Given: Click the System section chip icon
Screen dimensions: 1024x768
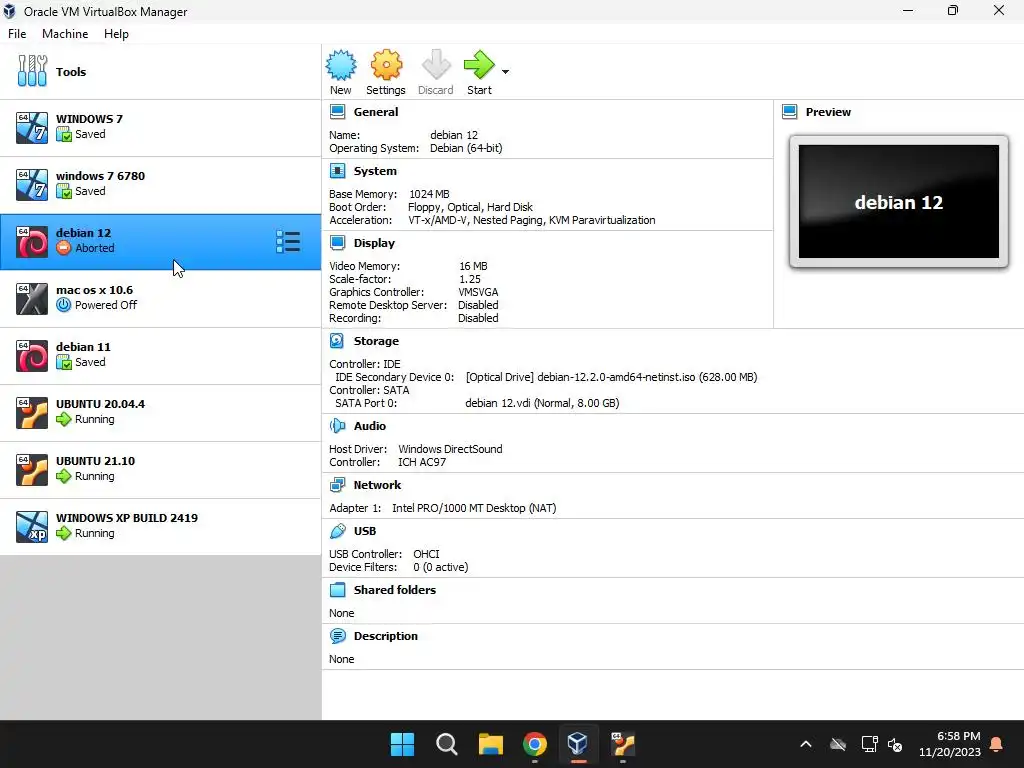Looking at the screenshot, I should point(338,171).
